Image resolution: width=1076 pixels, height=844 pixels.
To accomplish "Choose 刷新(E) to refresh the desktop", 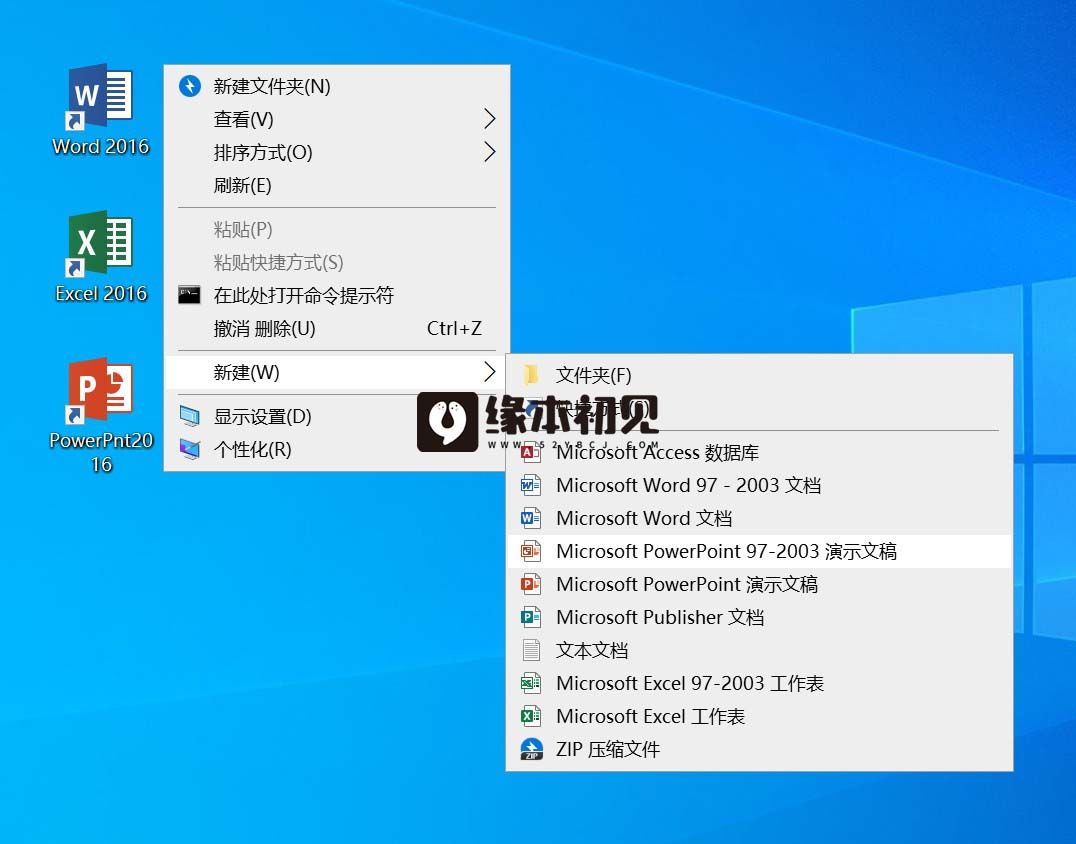I will pos(337,185).
